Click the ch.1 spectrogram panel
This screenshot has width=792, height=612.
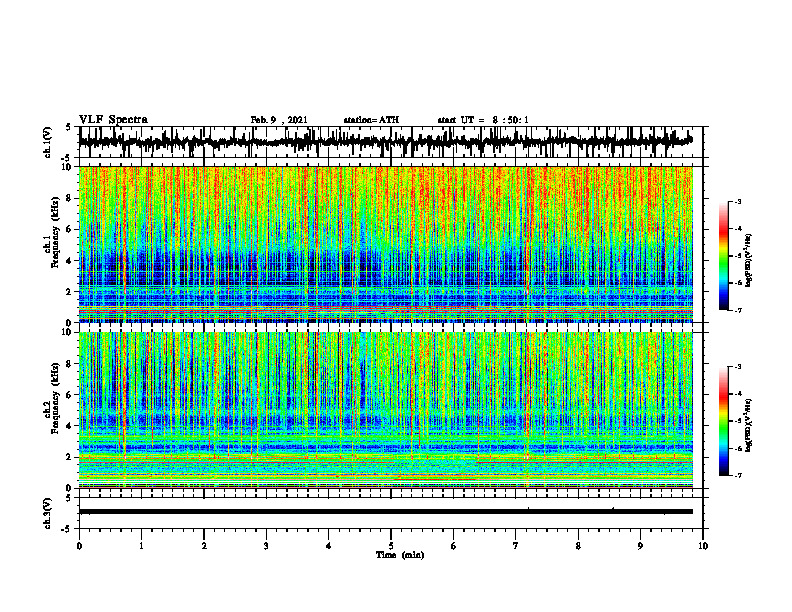point(385,244)
